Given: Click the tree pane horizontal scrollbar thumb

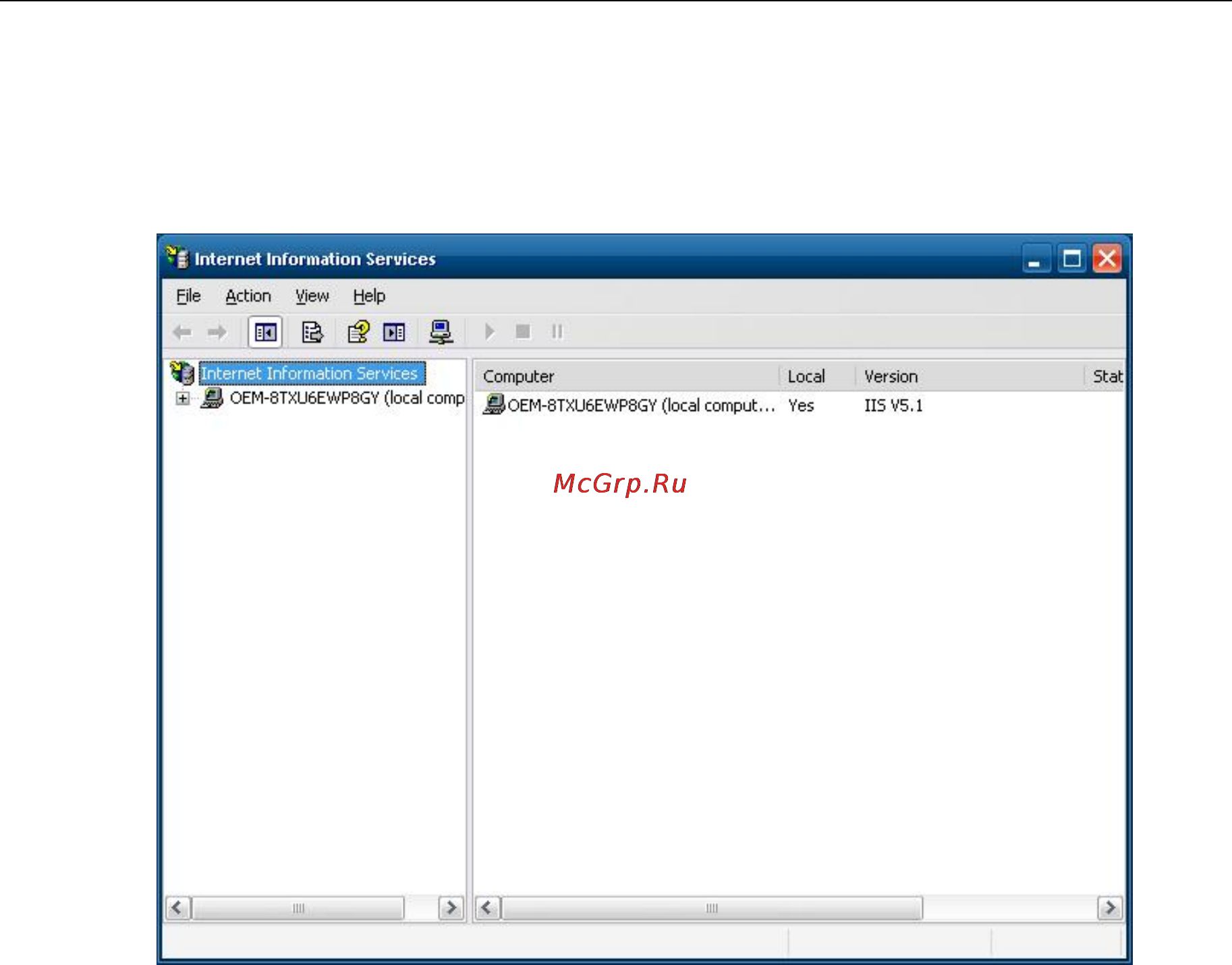Looking at the screenshot, I should click(x=298, y=908).
